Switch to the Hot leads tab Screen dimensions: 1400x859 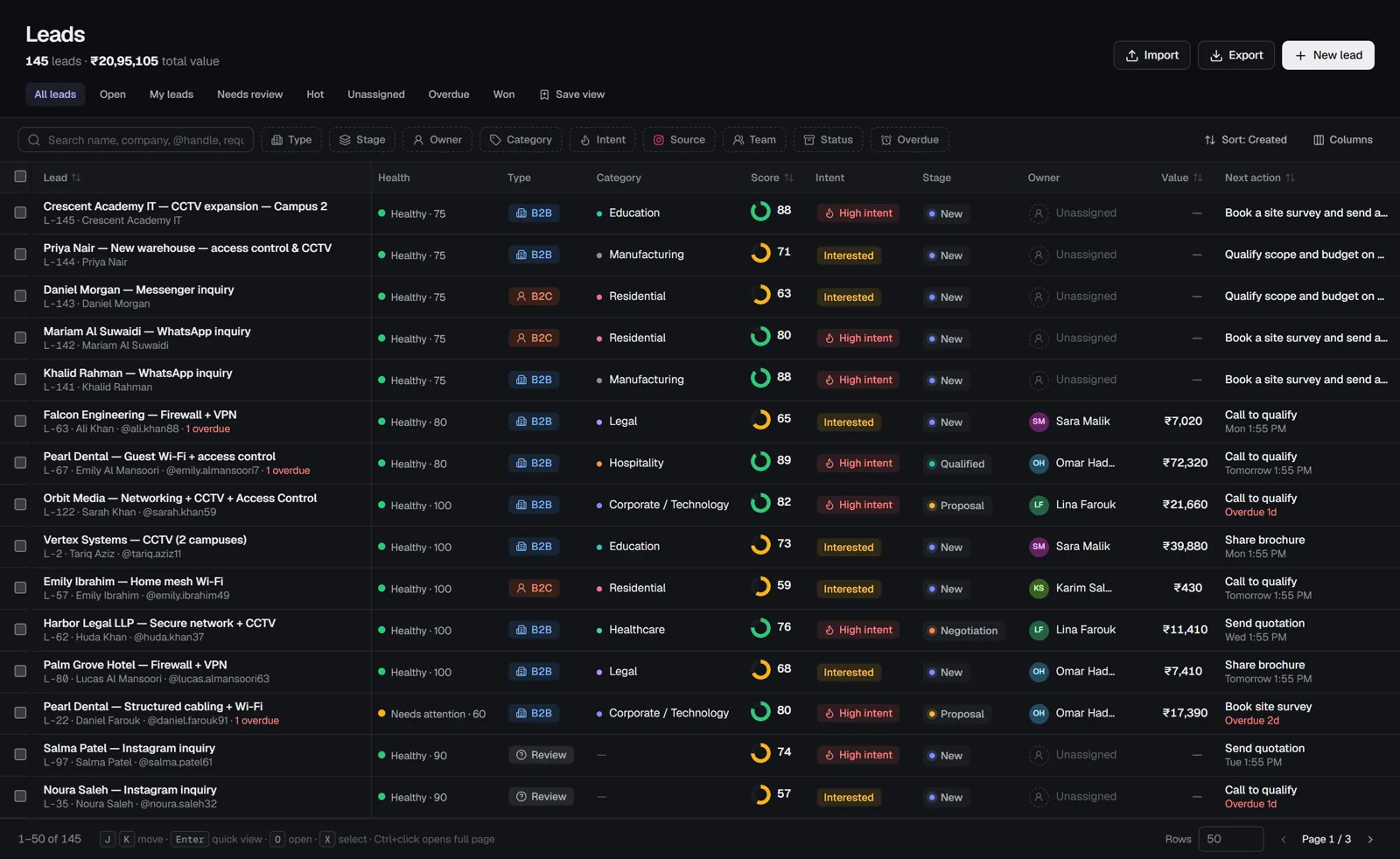pyautogui.click(x=315, y=94)
